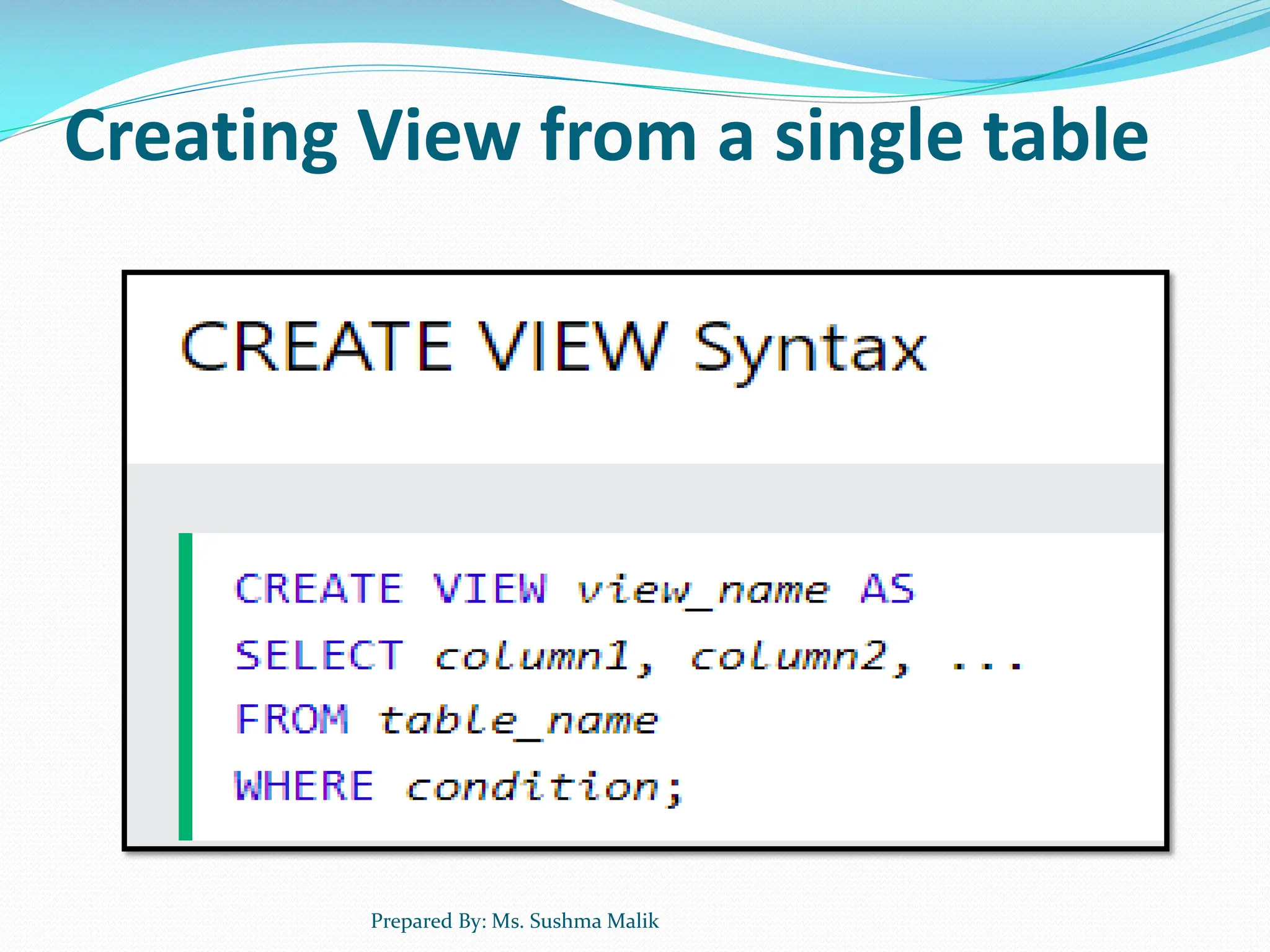The width and height of the screenshot is (1270, 952).
Task: Click the code line "WHERE condition;"
Action: pos(459,788)
